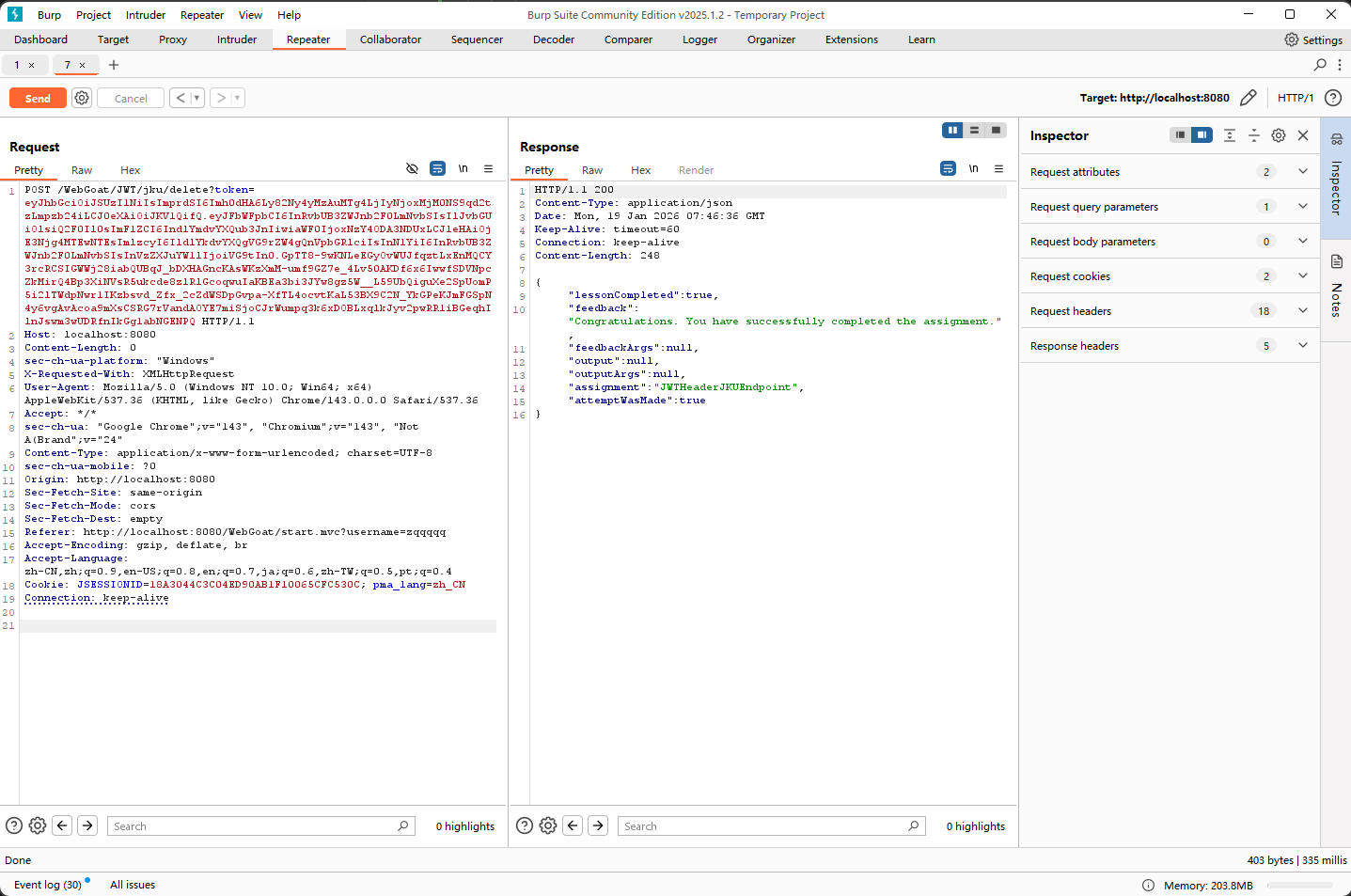The width and height of the screenshot is (1351, 896).
Task: Toggle non-printable characters \n in Response
Action: 973,169
